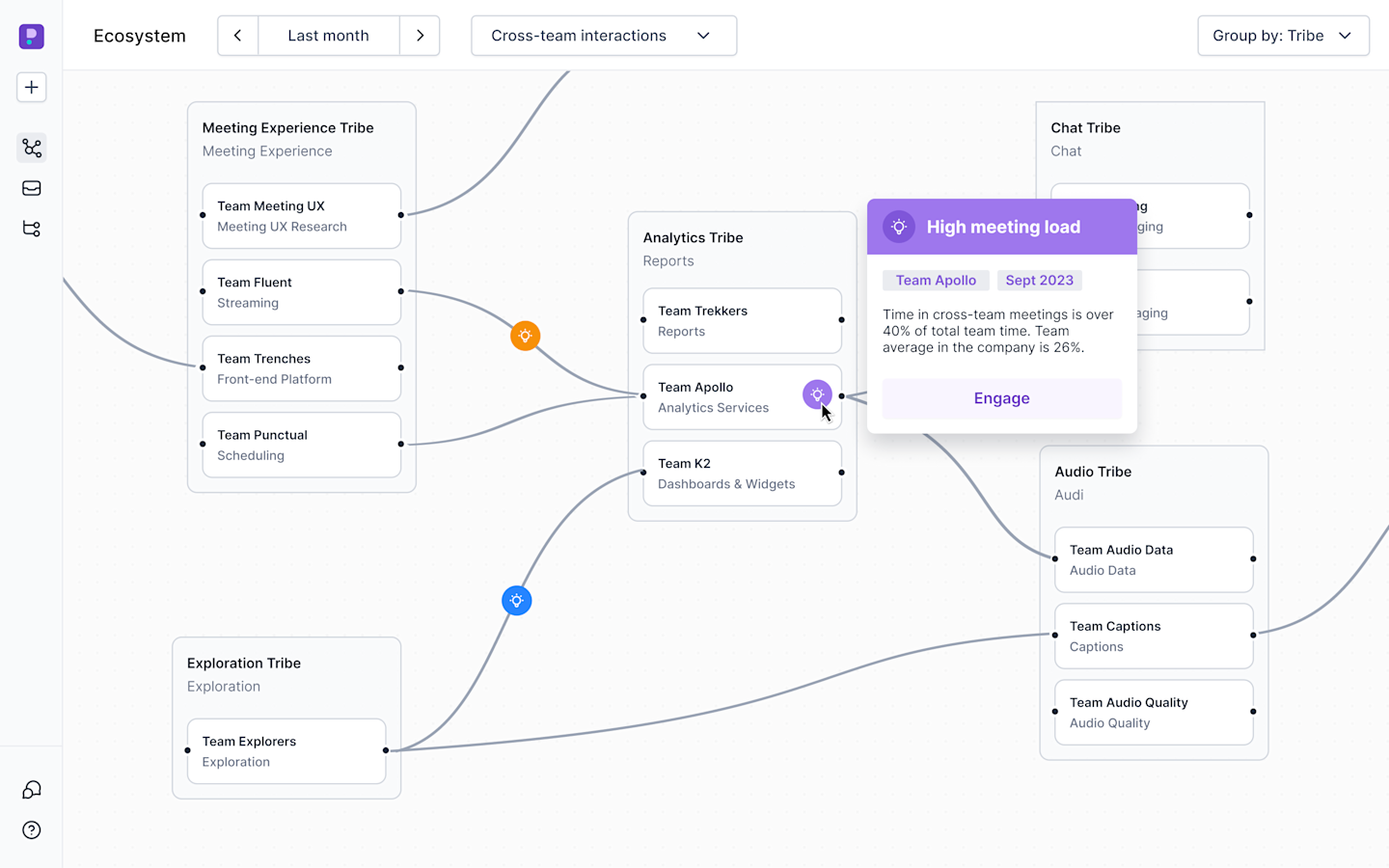This screenshot has height=868, width=1389.
Task: Click the purple insight badge on Team Apollo
Action: click(x=817, y=394)
